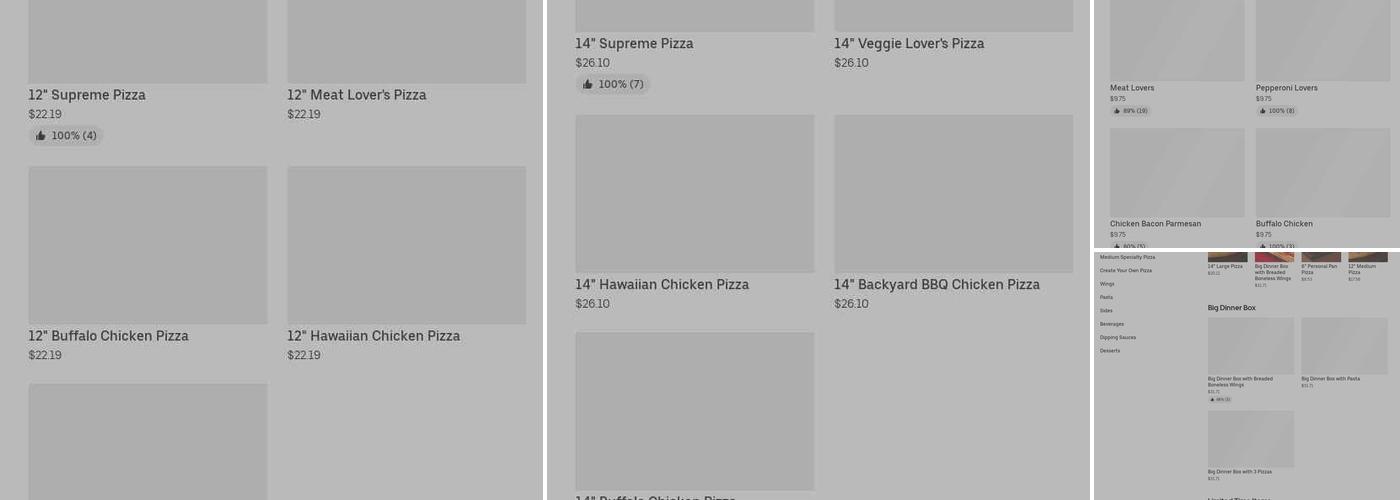This screenshot has height=500, width=1400.
Task: Open the 12" Meat Lover's Pizza image
Action: click(x=406, y=40)
